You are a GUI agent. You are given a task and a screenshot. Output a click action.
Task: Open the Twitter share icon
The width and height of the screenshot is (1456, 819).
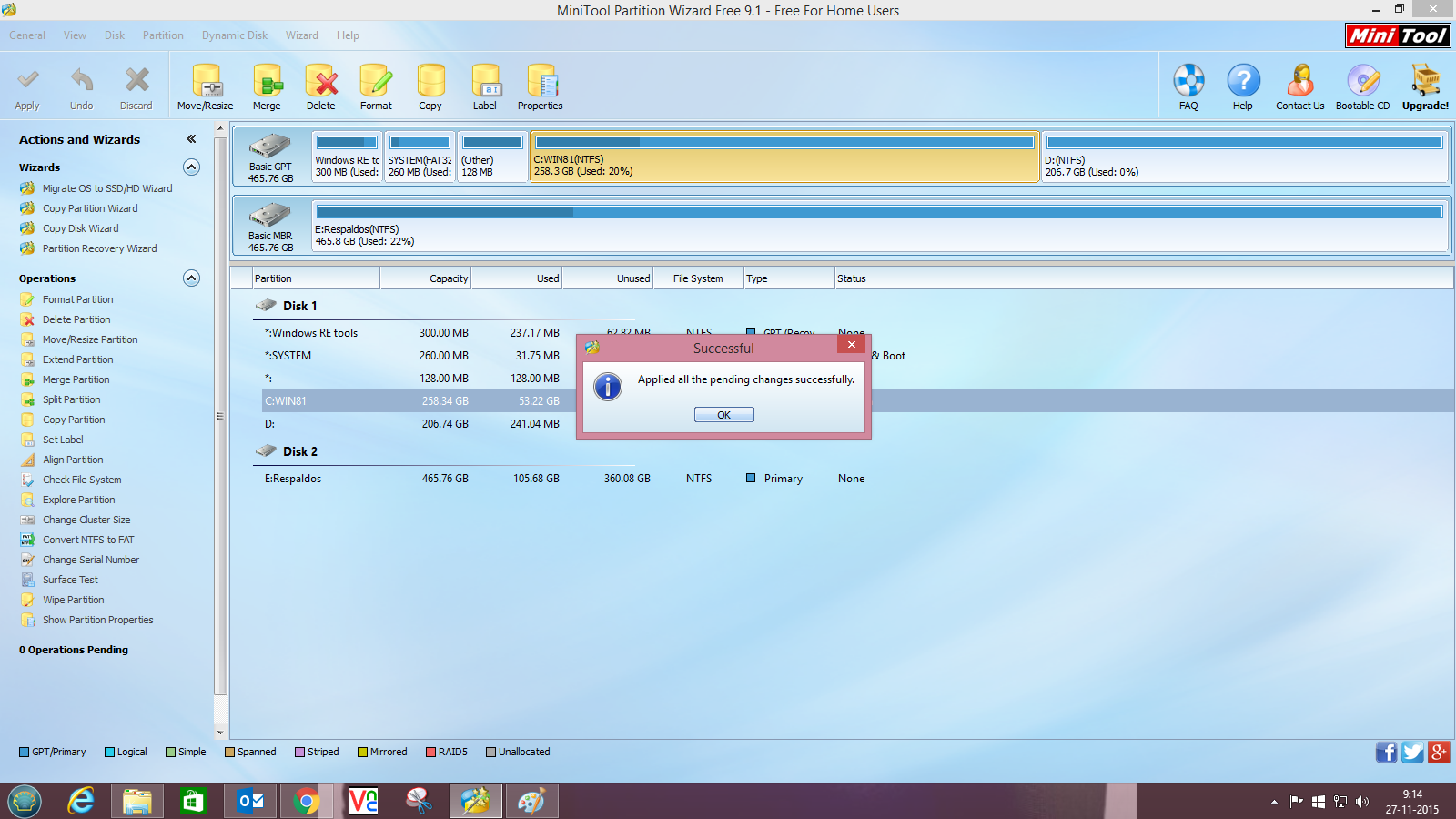pyautogui.click(x=1412, y=752)
